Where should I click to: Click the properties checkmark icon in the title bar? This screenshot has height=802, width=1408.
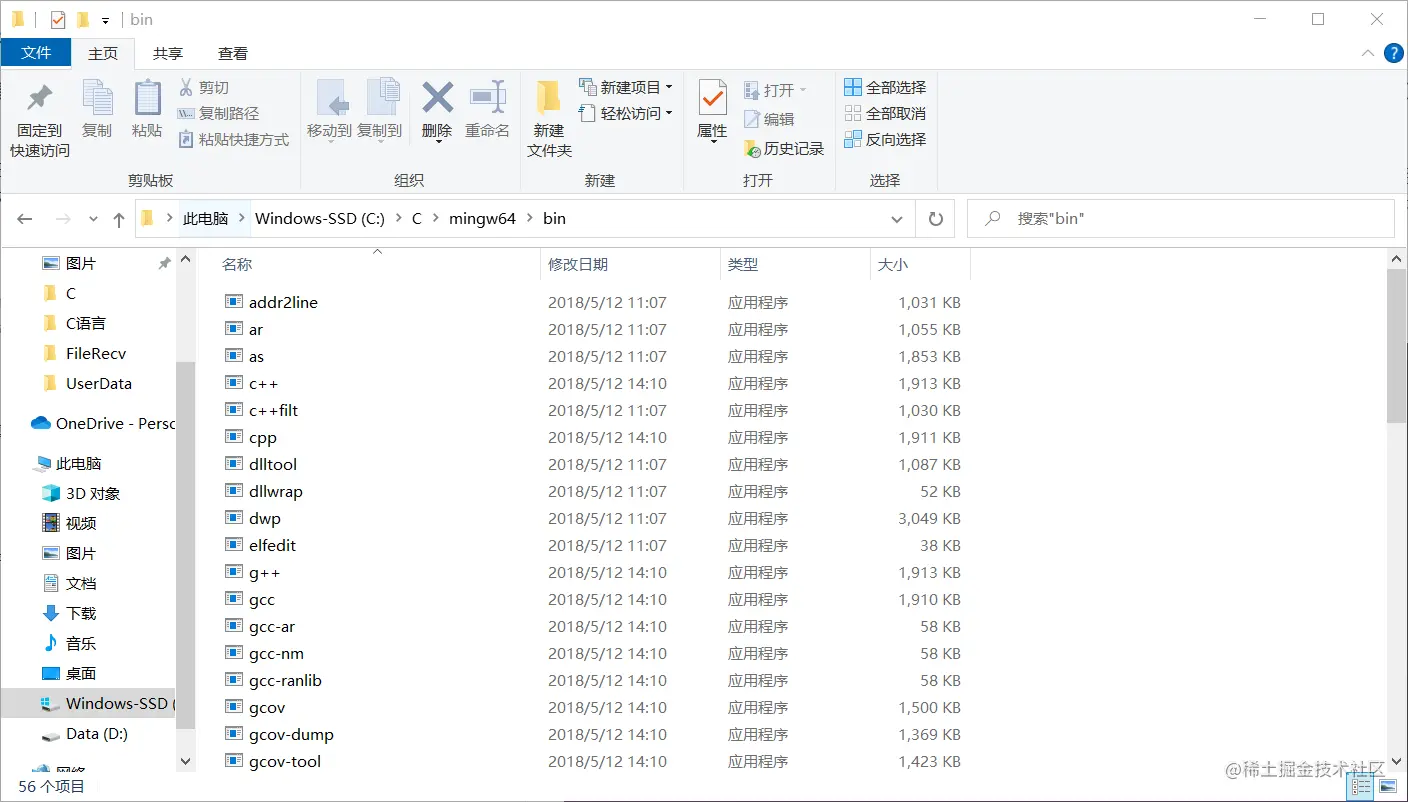[x=58, y=19]
